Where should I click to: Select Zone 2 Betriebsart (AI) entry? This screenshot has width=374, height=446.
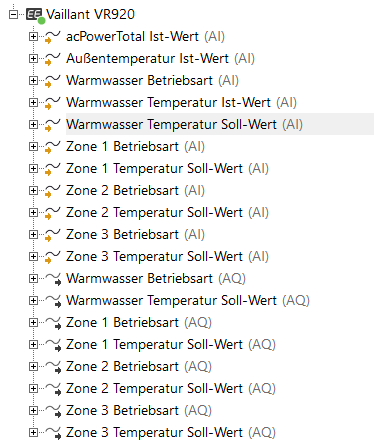[135, 190]
